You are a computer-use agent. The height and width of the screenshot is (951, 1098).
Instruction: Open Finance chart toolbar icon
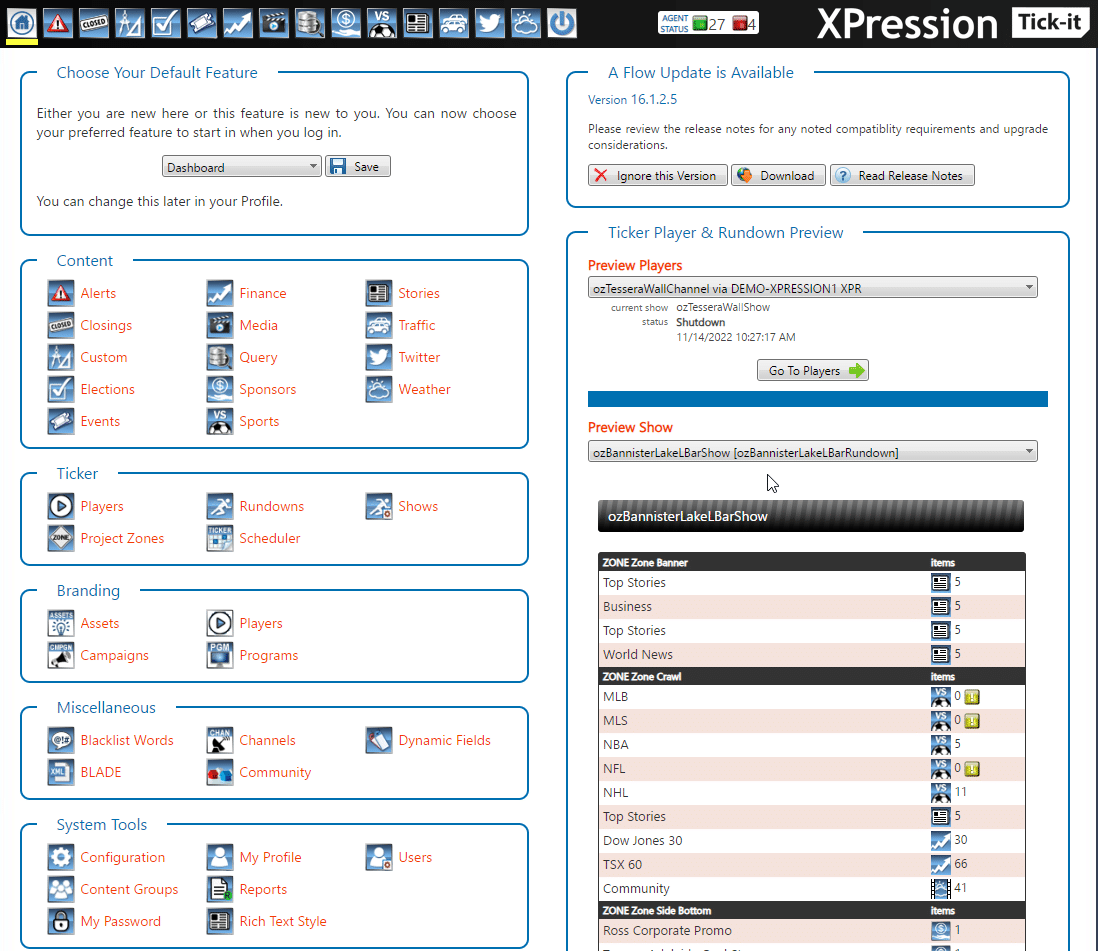(237, 23)
